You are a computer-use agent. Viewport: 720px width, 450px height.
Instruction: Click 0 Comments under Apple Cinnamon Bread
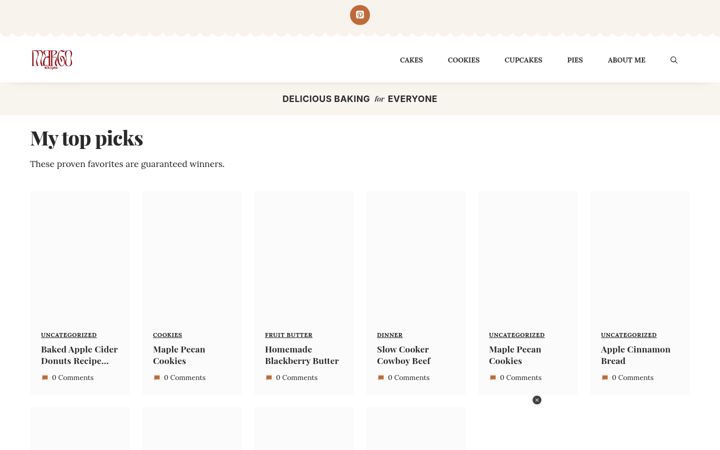(x=633, y=377)
